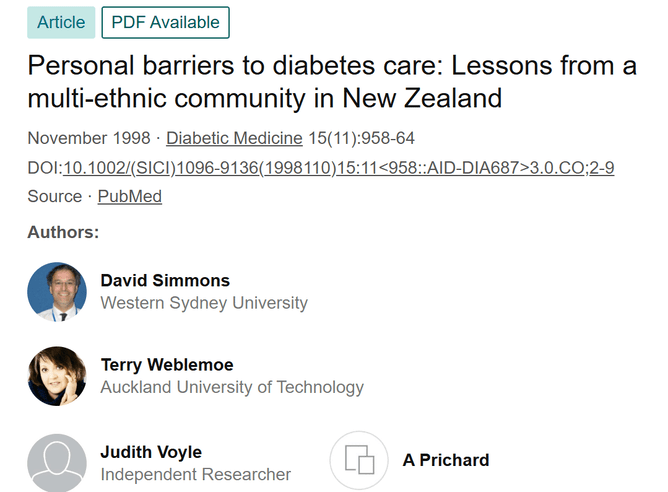668x492 pixels.
Task: Click David Simmons' profile photo
Action: tap(57, 292)
